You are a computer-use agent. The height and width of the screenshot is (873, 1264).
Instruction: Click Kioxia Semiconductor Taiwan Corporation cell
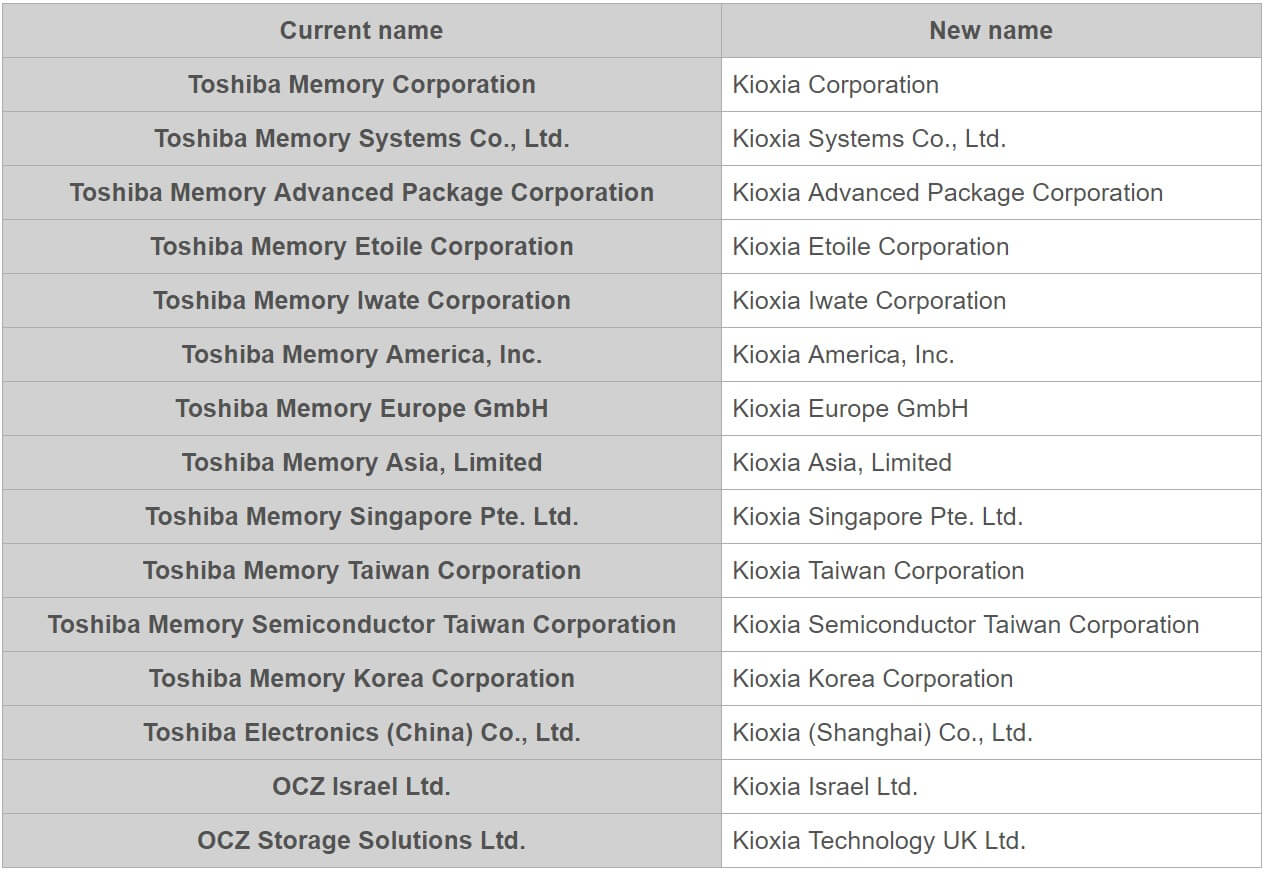[991, 625]
